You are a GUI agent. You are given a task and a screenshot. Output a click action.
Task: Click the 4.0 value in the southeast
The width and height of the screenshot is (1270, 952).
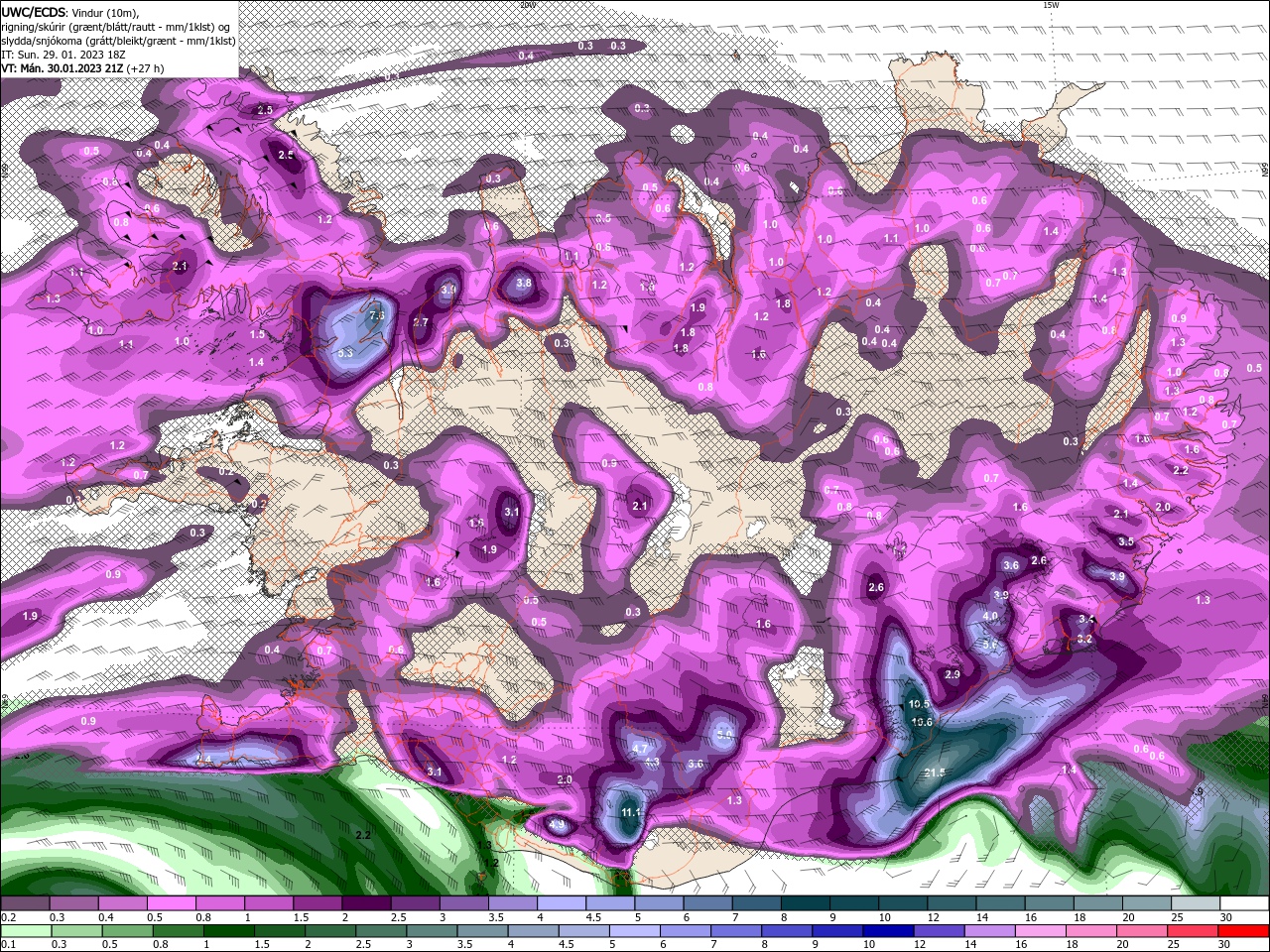coord(990,616)
